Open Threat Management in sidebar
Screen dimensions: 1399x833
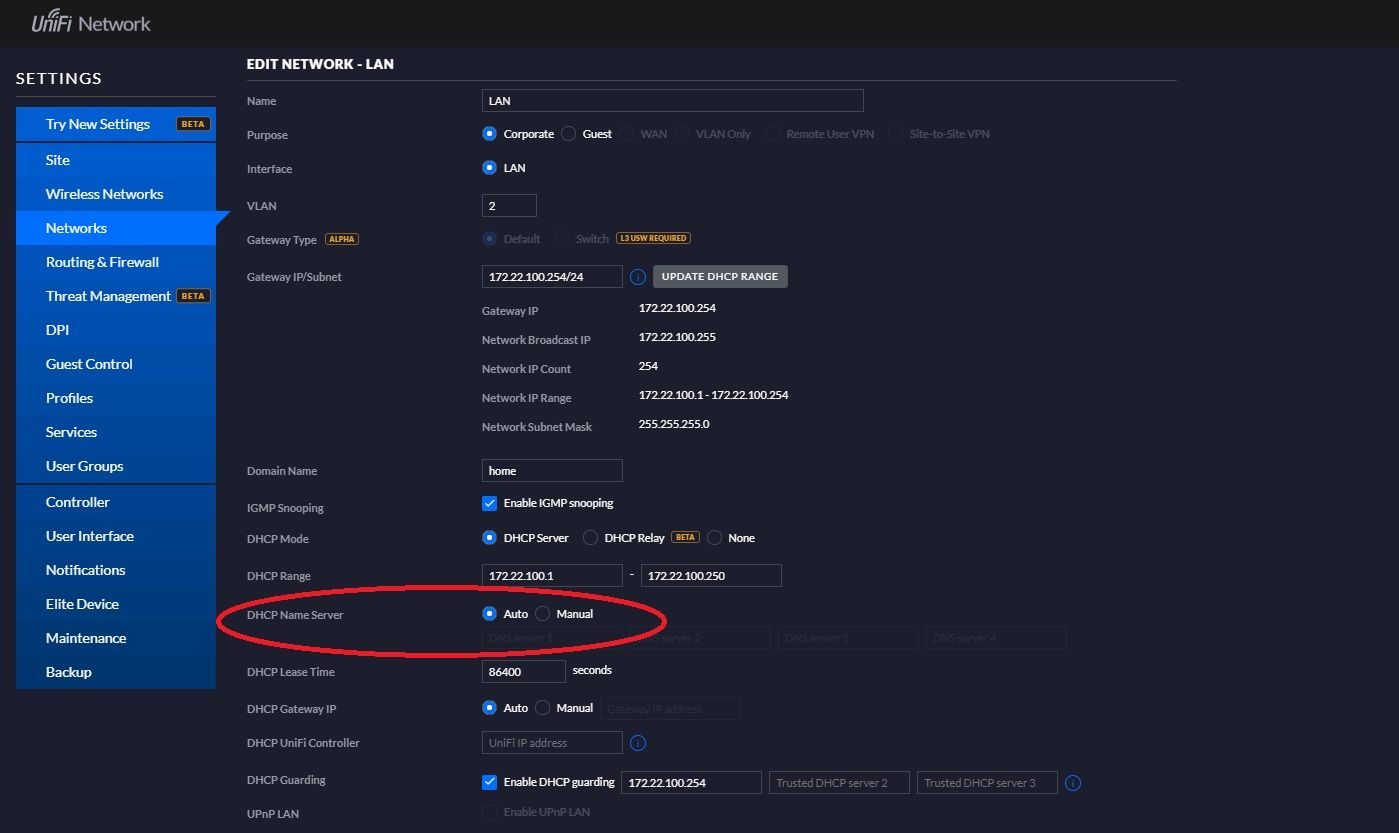point(108,296)
